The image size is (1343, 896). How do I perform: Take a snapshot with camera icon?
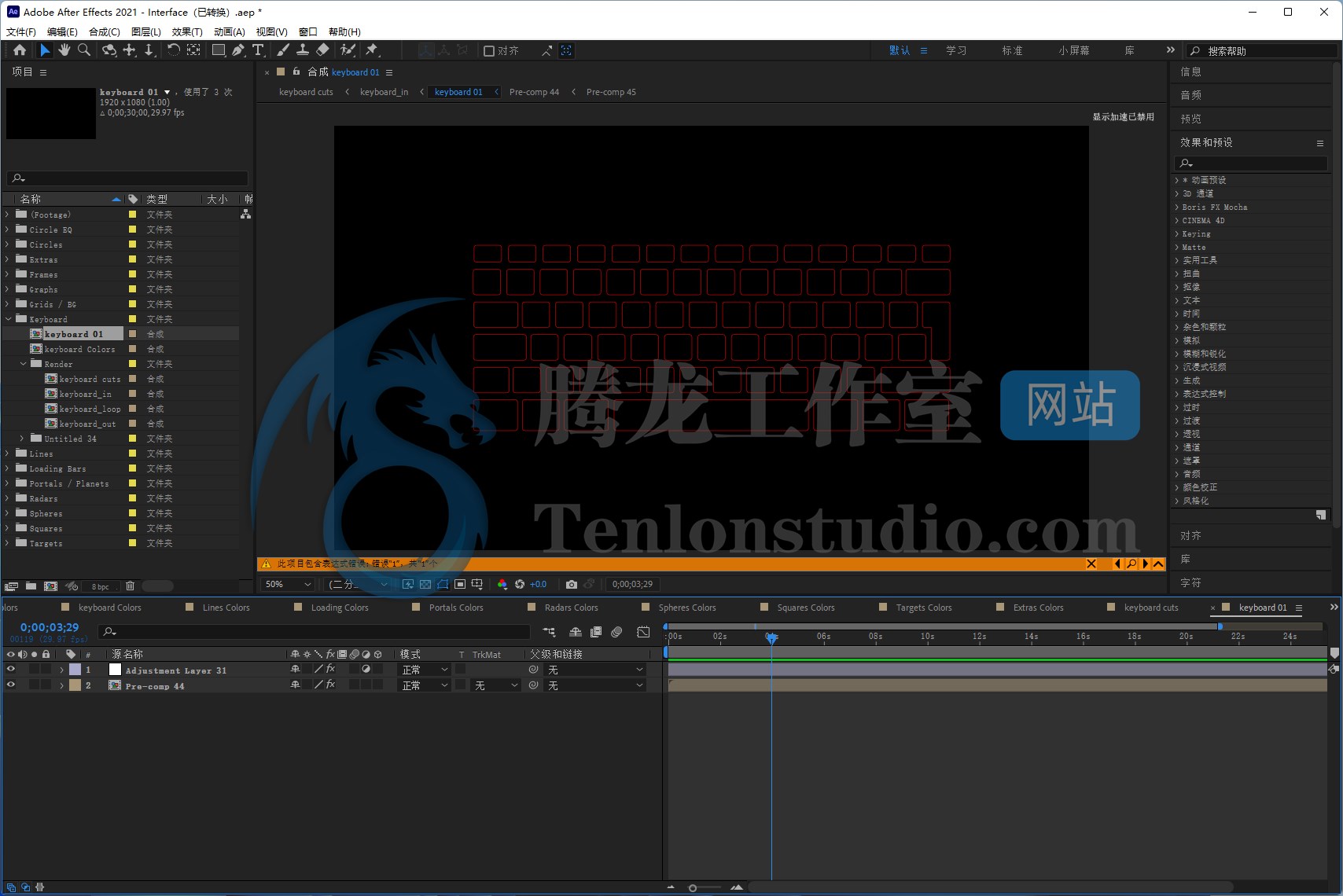[572, 584]
